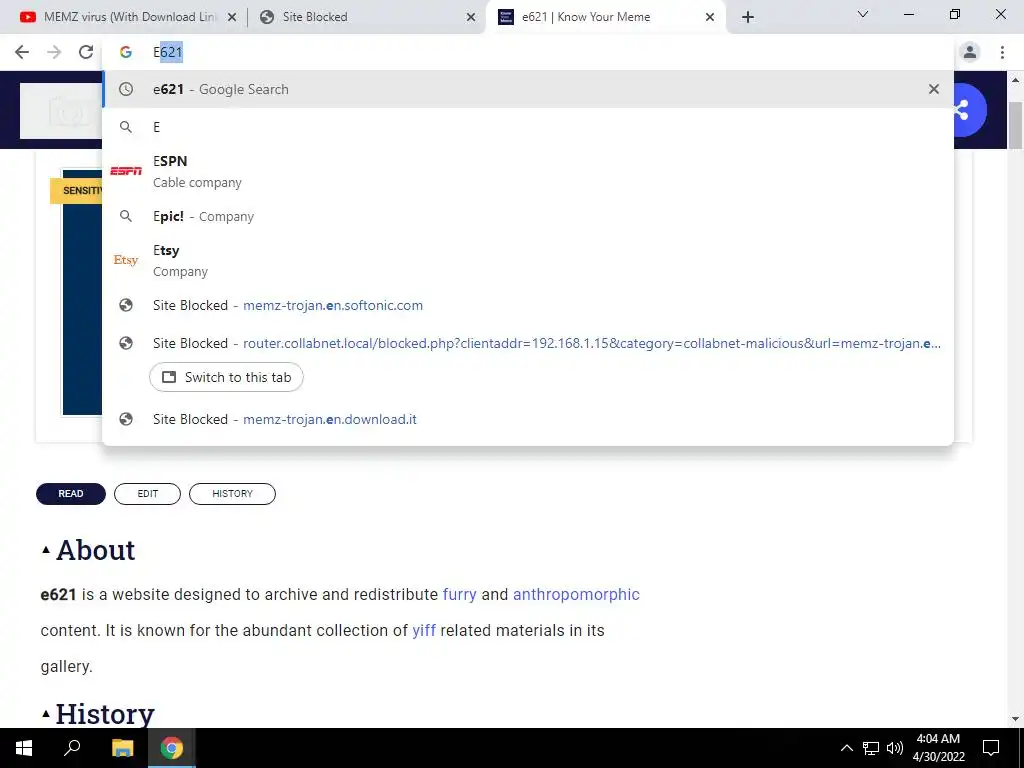The image size is (1024, 768).
Task: Close the MEMZ virus tab
Action: (231, 18)
